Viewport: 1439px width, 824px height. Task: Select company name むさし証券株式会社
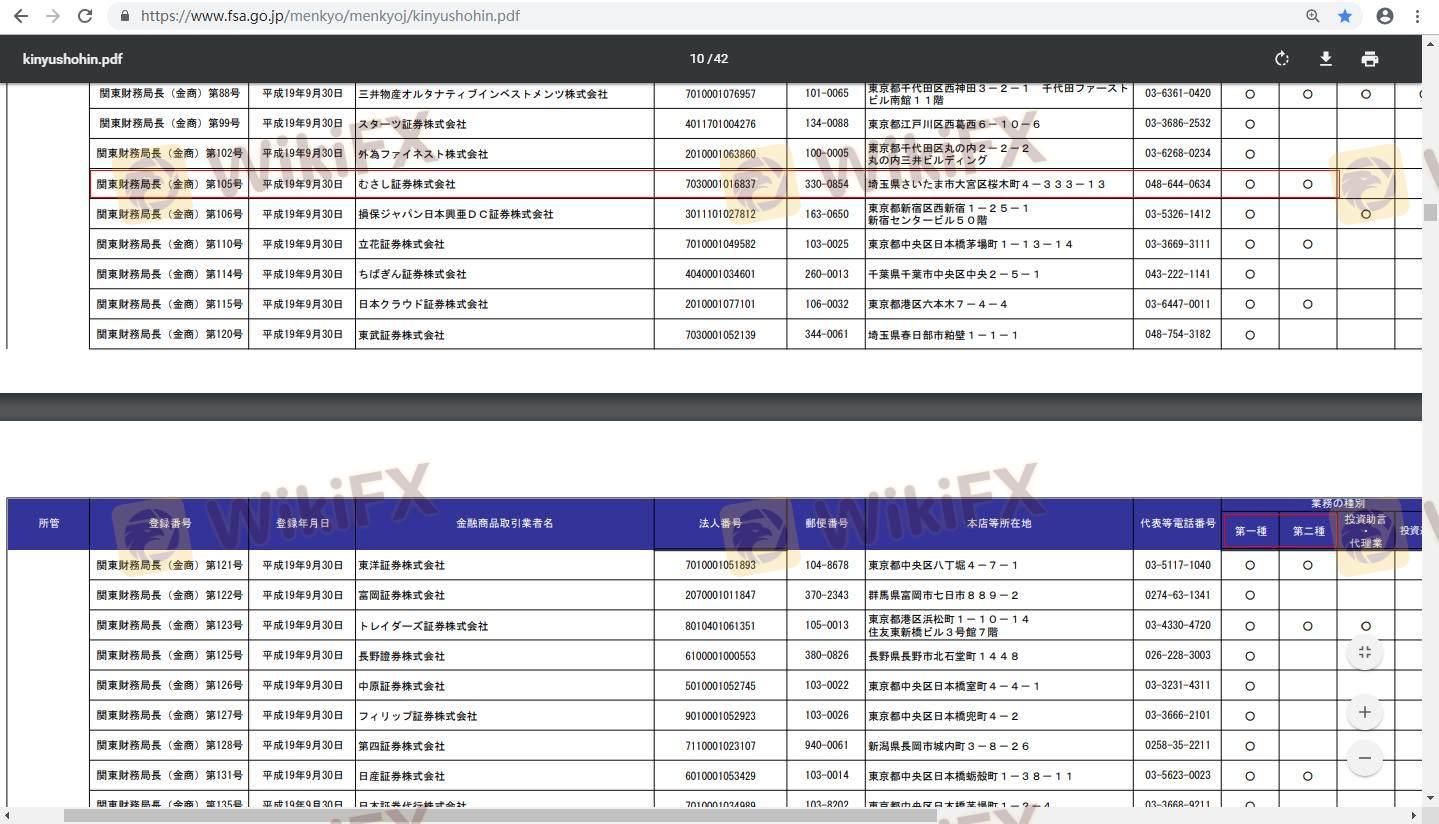point(407,184)
